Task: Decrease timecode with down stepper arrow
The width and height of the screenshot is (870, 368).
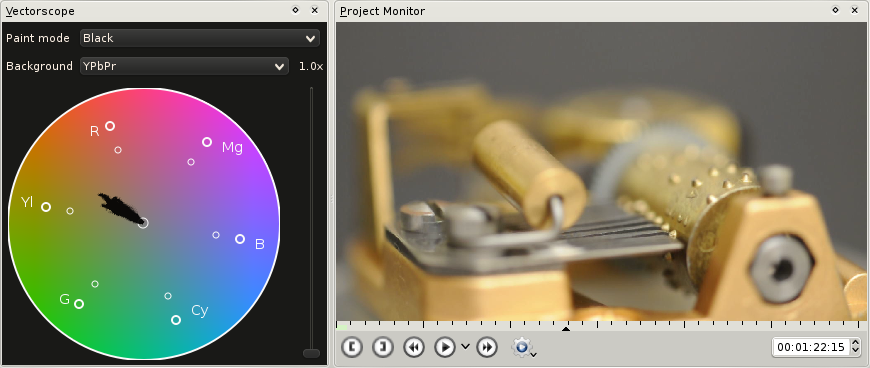Action: pyautogui.click(x=855, y=352)
